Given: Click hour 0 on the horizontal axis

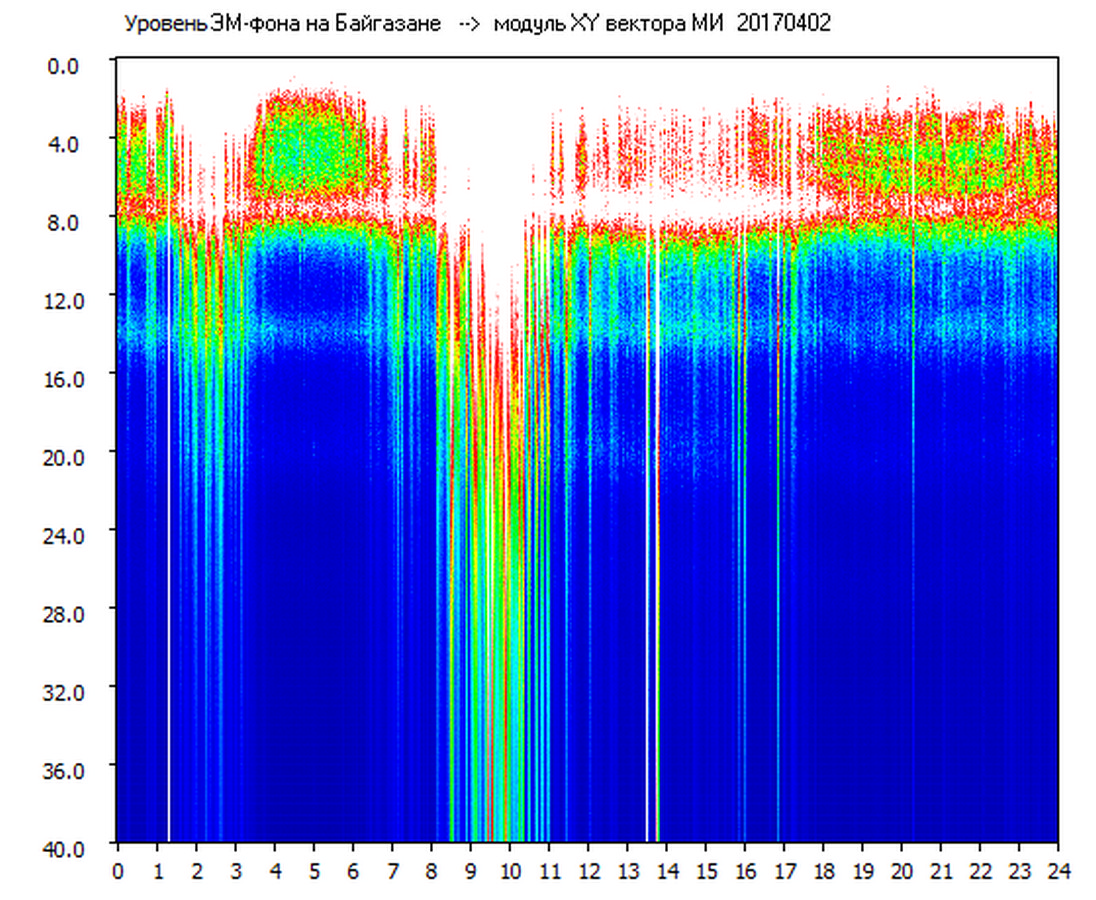Looking at the screenshot, I should point(118,870).
